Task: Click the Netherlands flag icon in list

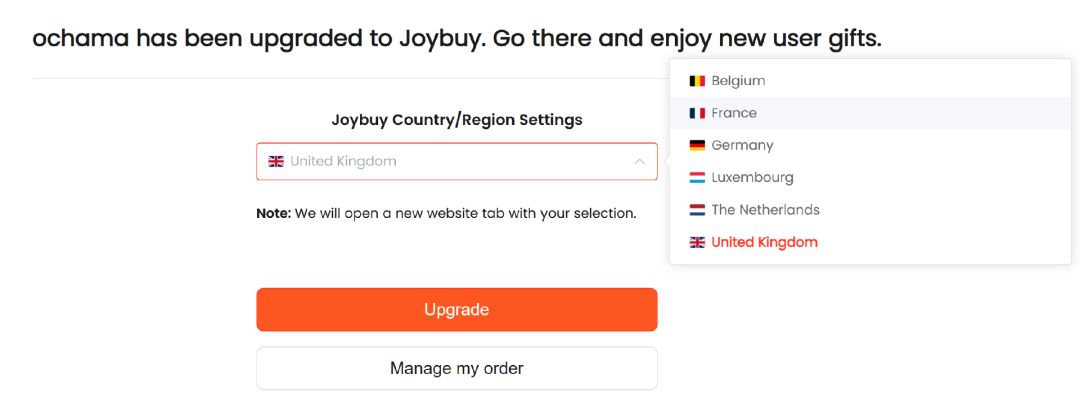Action: (697, 210)
